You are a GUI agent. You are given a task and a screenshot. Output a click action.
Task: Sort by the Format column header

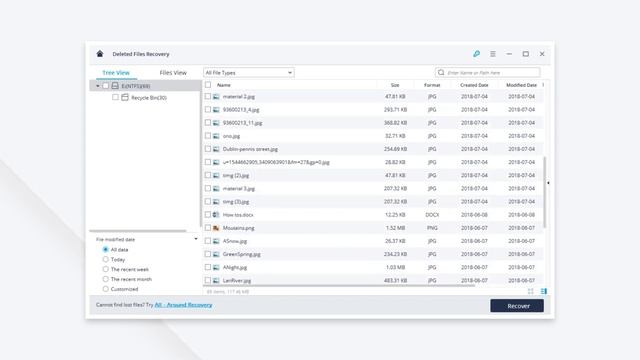(432, 85)
